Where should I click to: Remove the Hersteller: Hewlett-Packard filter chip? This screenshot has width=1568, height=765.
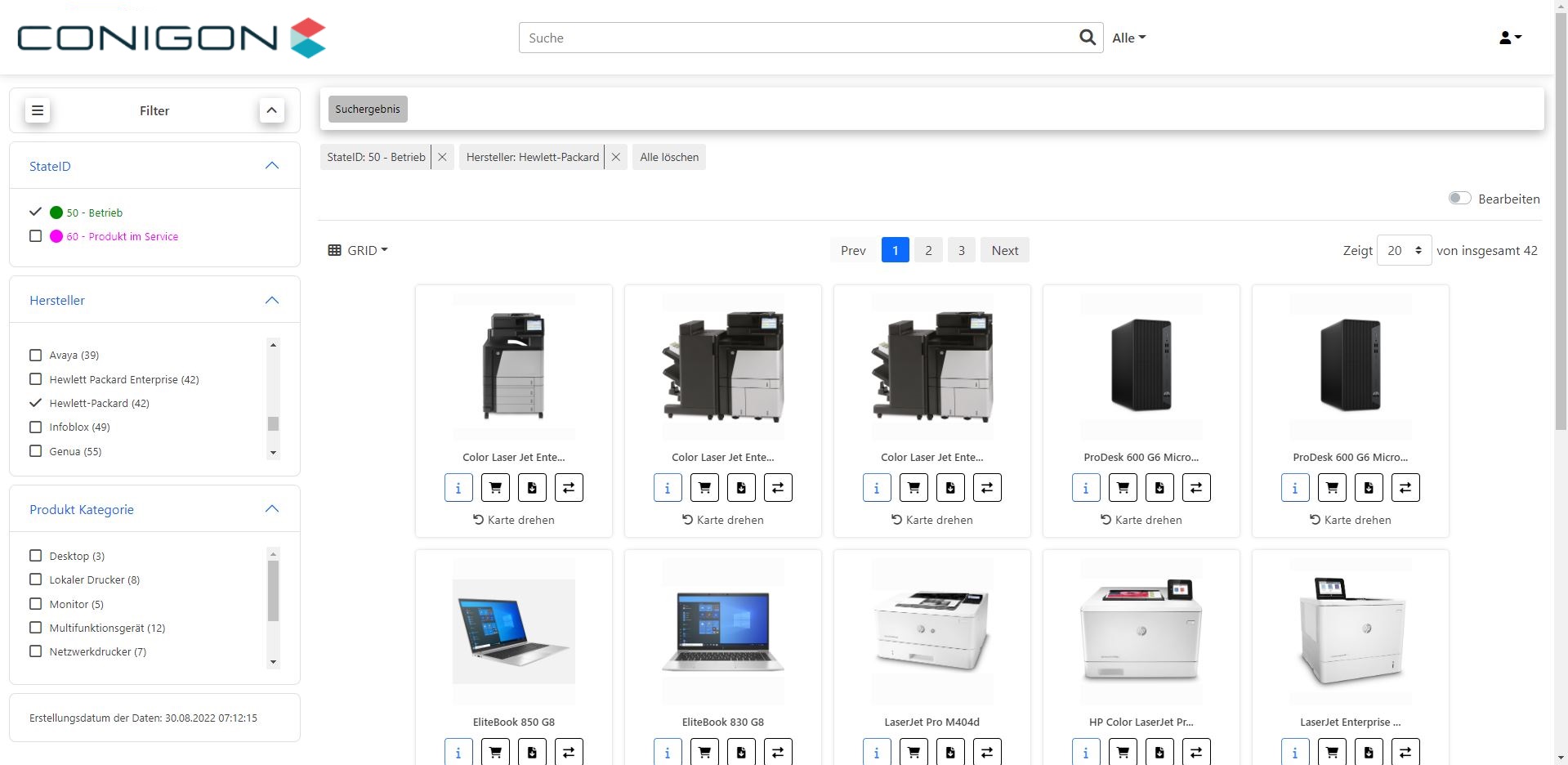[616, 157]
